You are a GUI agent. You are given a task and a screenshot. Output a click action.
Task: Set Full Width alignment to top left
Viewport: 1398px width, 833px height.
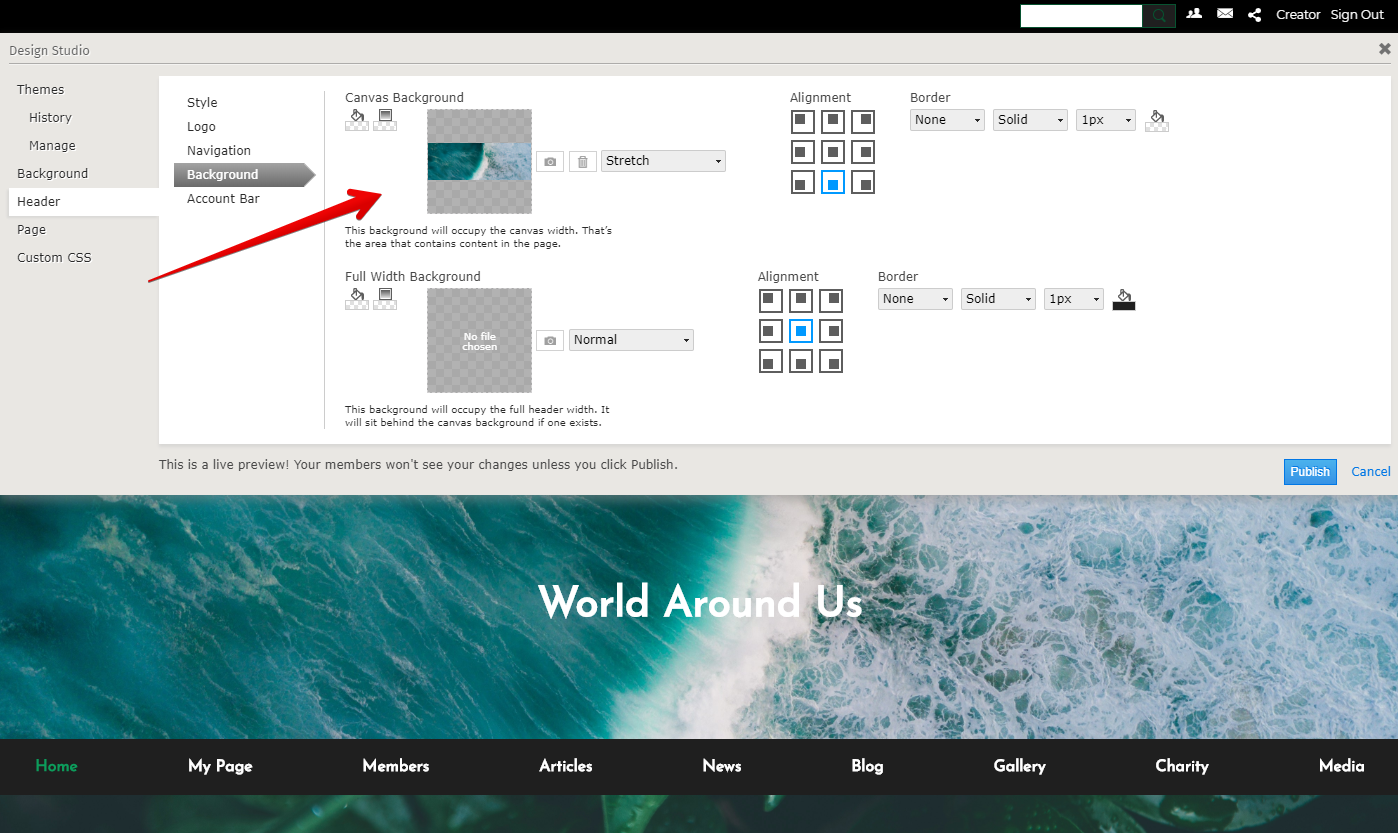(770, 301)
